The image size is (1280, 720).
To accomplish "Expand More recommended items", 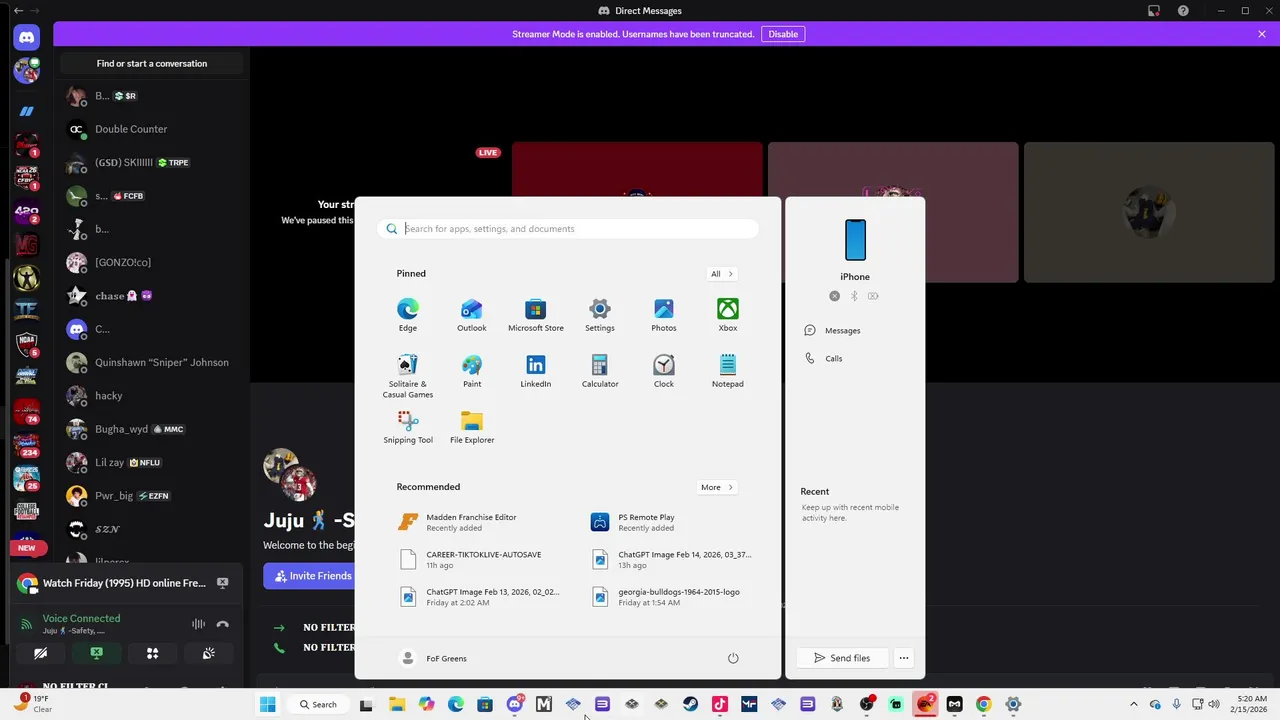I will click(717, 487).
